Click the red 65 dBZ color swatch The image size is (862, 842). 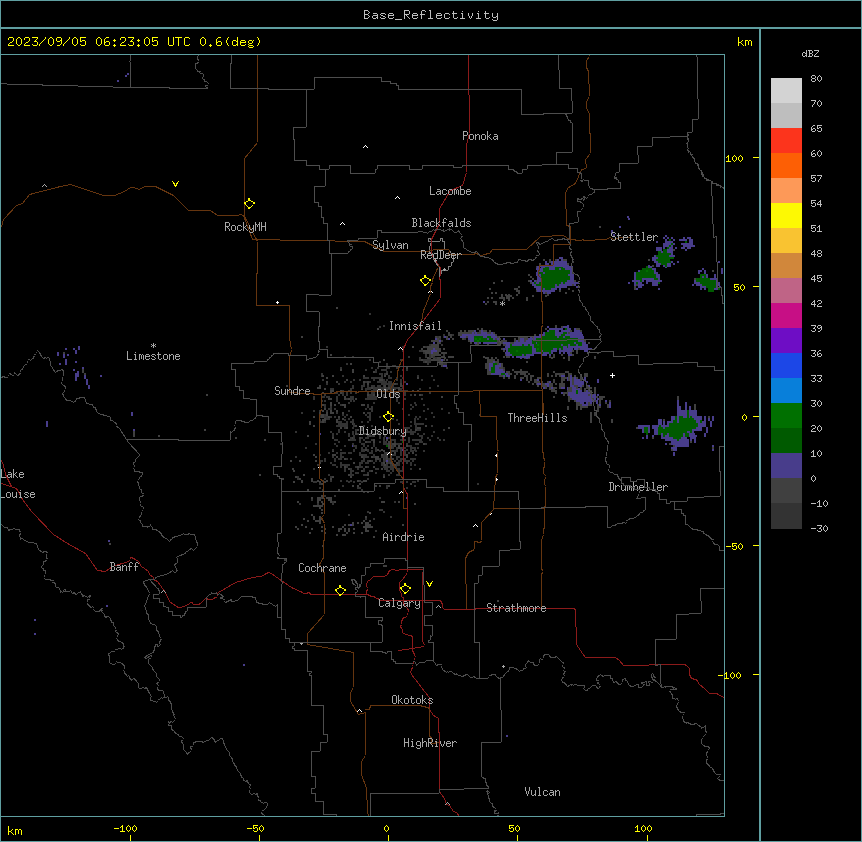786,141
